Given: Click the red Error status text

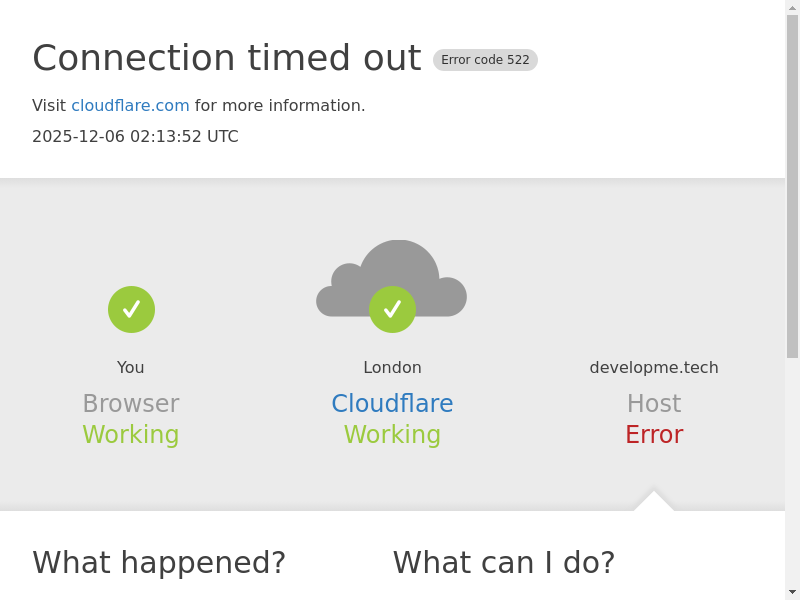Looking at the screenshot, I should tap(654, 435).
